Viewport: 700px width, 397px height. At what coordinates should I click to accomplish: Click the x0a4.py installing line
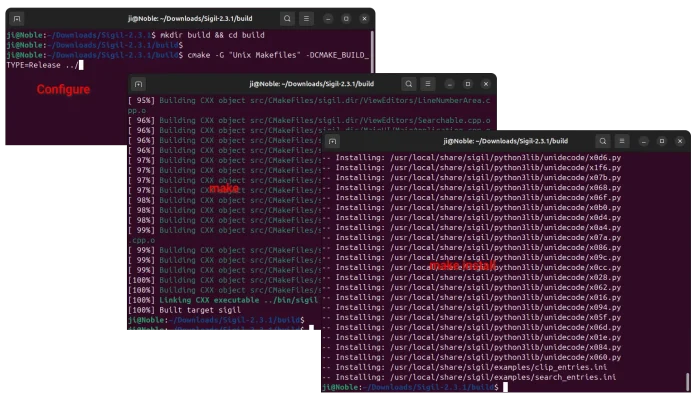click(471, 227)
